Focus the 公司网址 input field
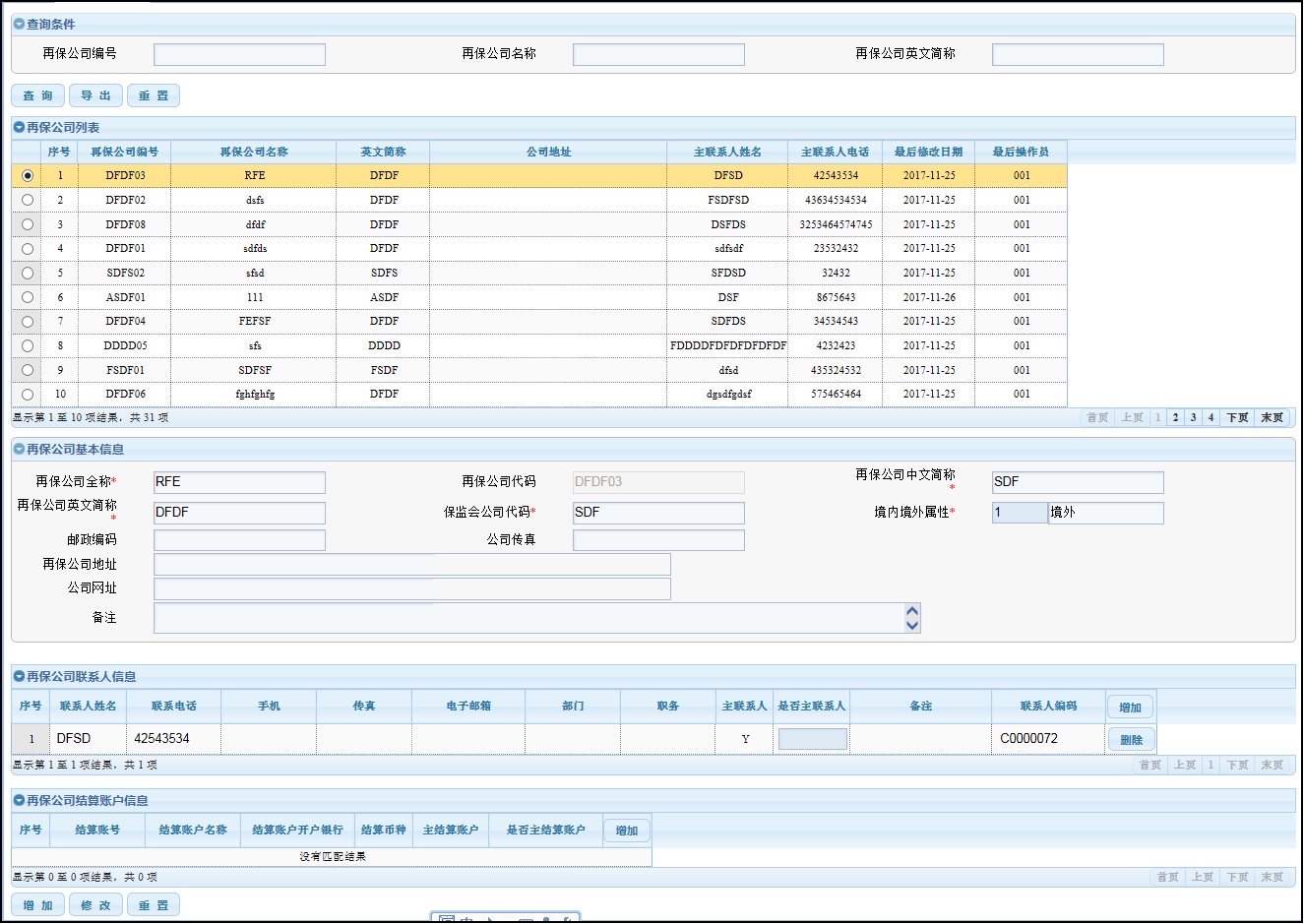This screenshot has height=924, width=1304. [x=412, y=588]
